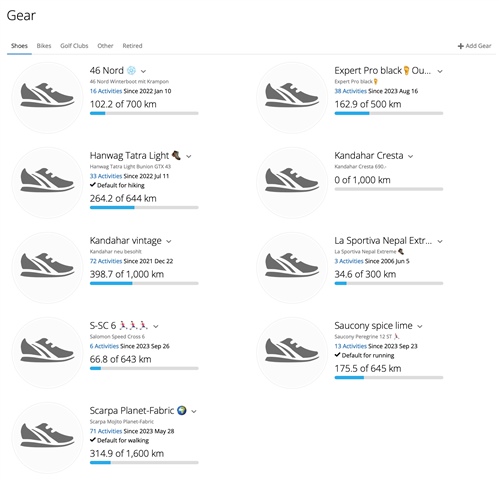
Task: Click the 46 Nord title
Action: (x=107, y=70)
